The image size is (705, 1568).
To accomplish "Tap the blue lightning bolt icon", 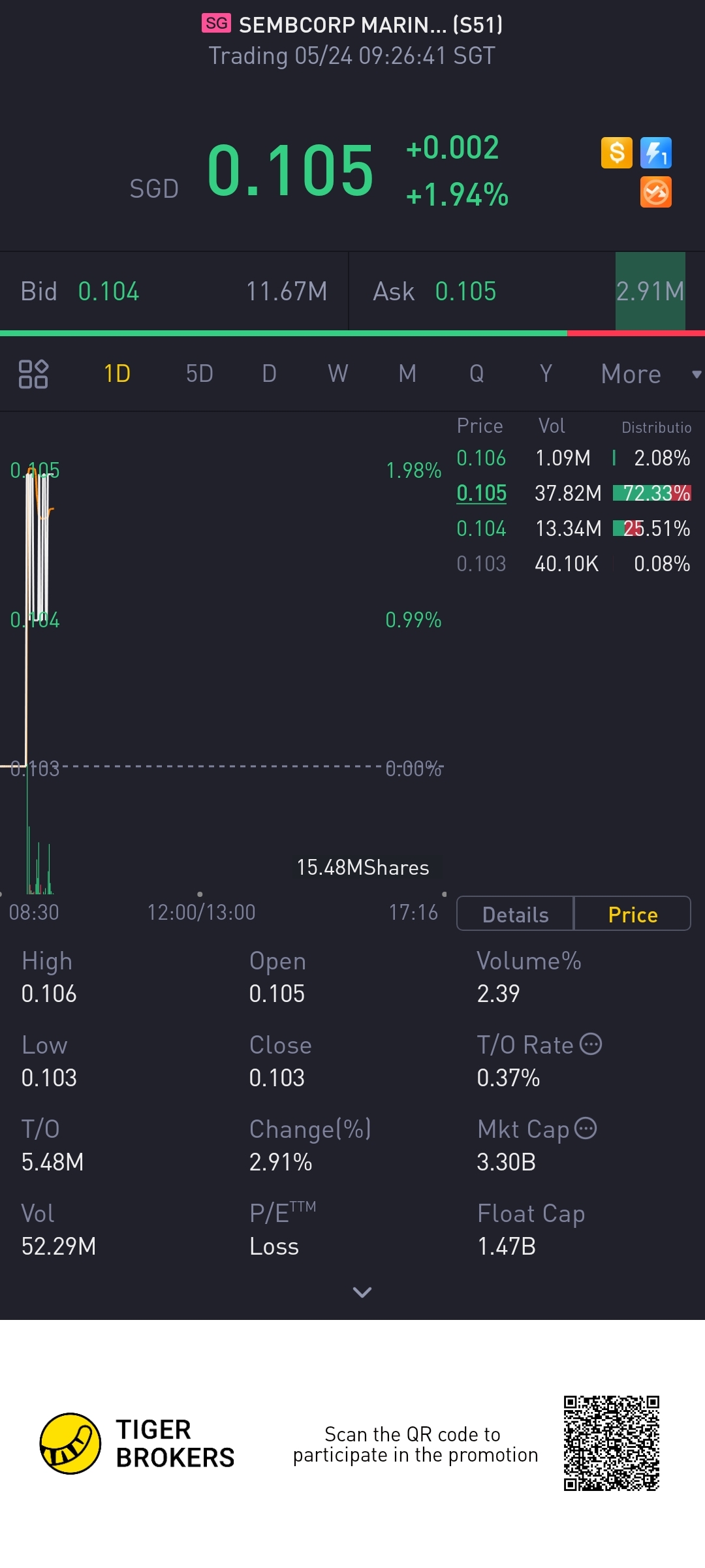I will click(x=656, y=153).
